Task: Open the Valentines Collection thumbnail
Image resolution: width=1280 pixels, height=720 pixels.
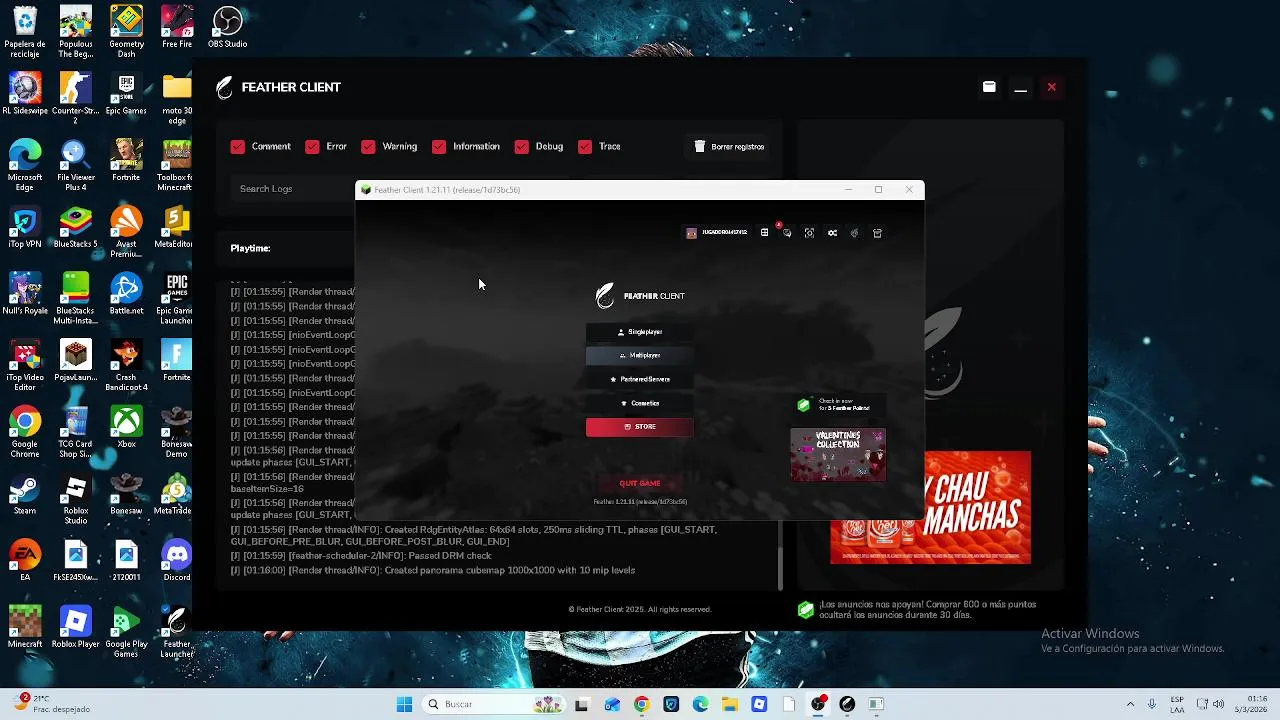Action: [838, 455]
